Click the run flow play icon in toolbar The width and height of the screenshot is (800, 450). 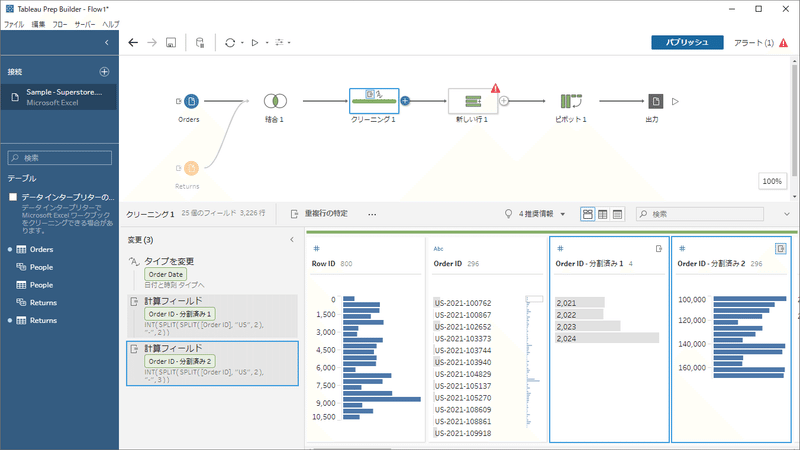coord(255,43)
